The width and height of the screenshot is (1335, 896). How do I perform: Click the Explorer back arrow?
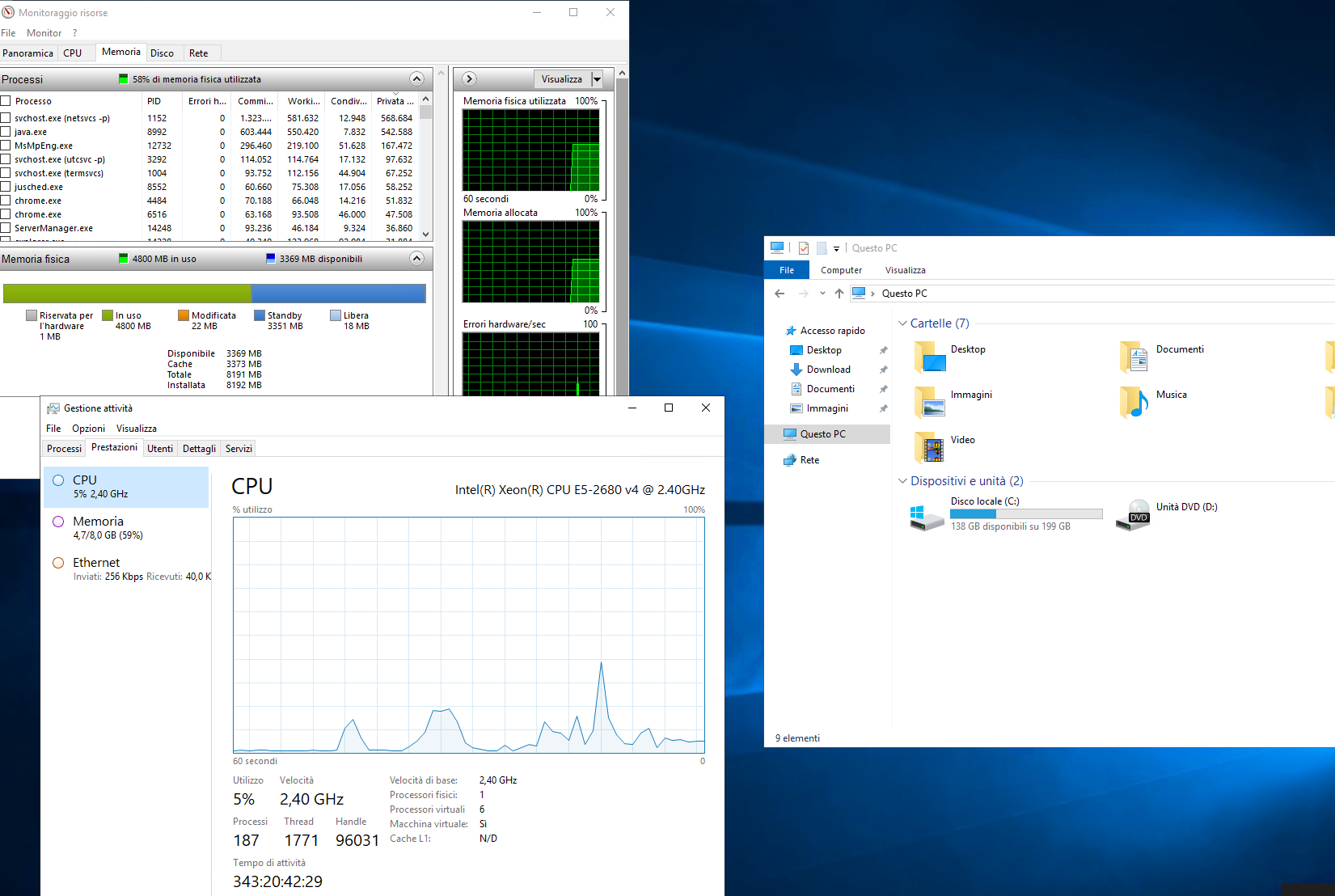point(779,294)
